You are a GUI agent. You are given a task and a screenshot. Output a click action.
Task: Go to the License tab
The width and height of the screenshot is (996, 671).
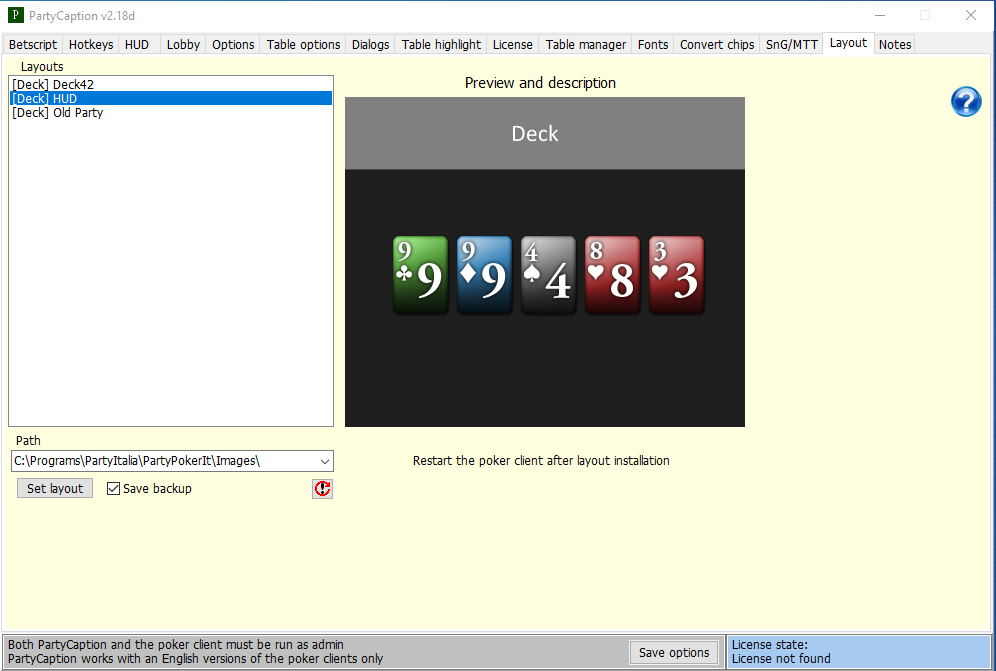(x=513, y=44)
